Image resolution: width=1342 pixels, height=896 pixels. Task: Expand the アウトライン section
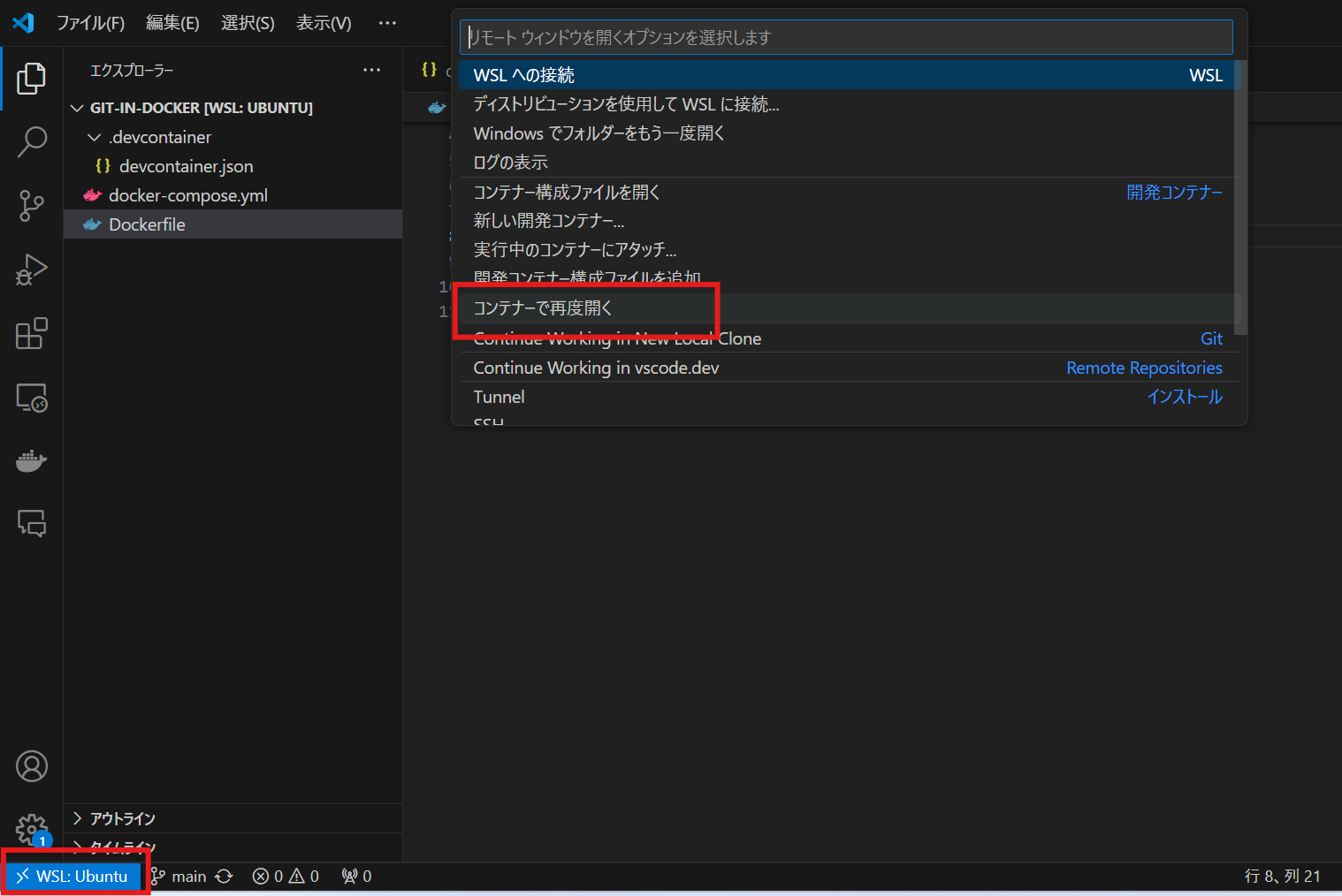[x=233, y=818]
